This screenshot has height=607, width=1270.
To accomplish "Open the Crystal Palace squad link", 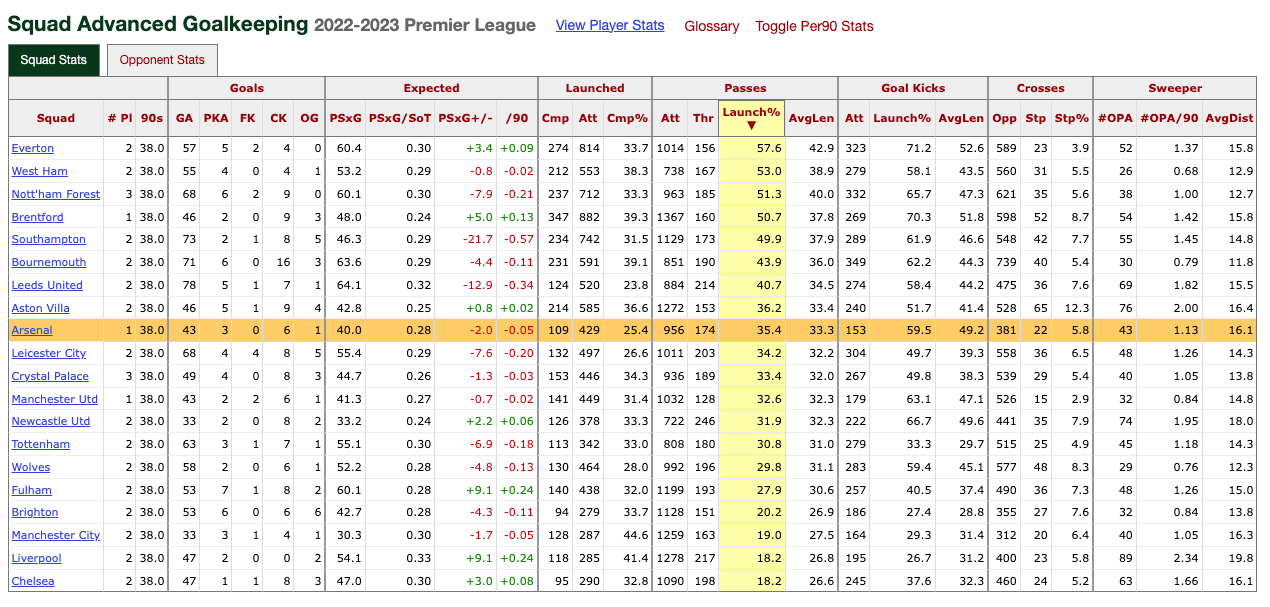I will [50, 376].
